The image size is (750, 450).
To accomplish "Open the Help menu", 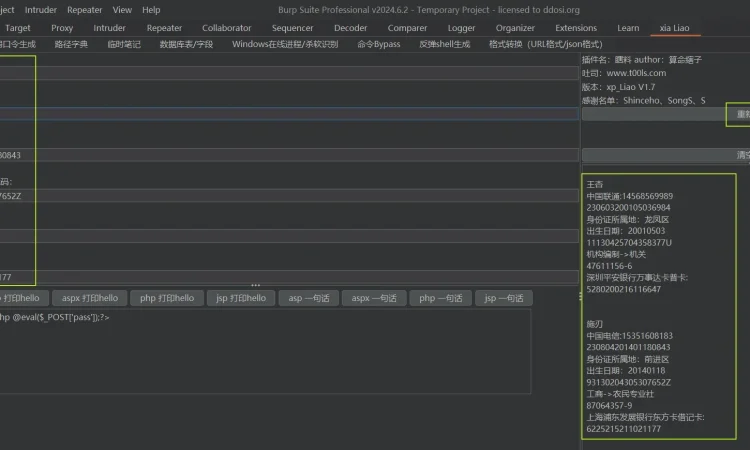I will tap(151, 10).
